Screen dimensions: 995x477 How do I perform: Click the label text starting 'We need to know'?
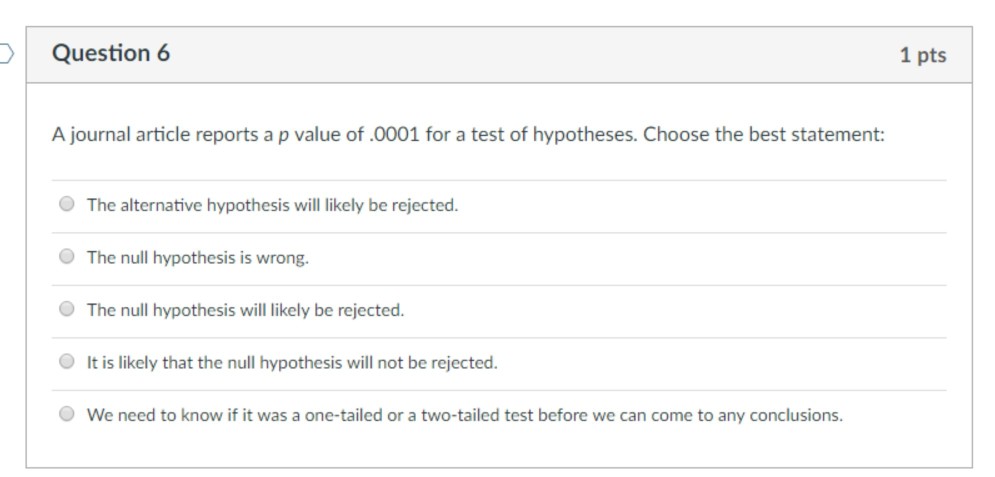point(464,414)
